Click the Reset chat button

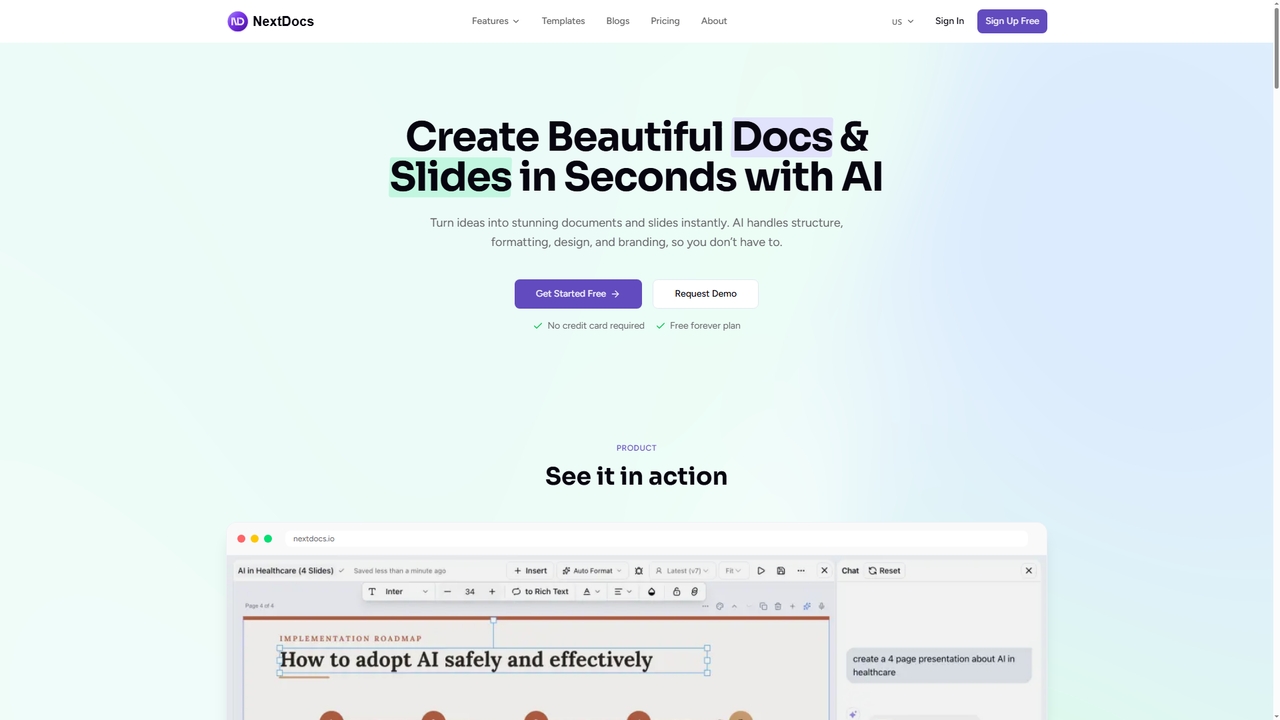(x=884, y=571)
